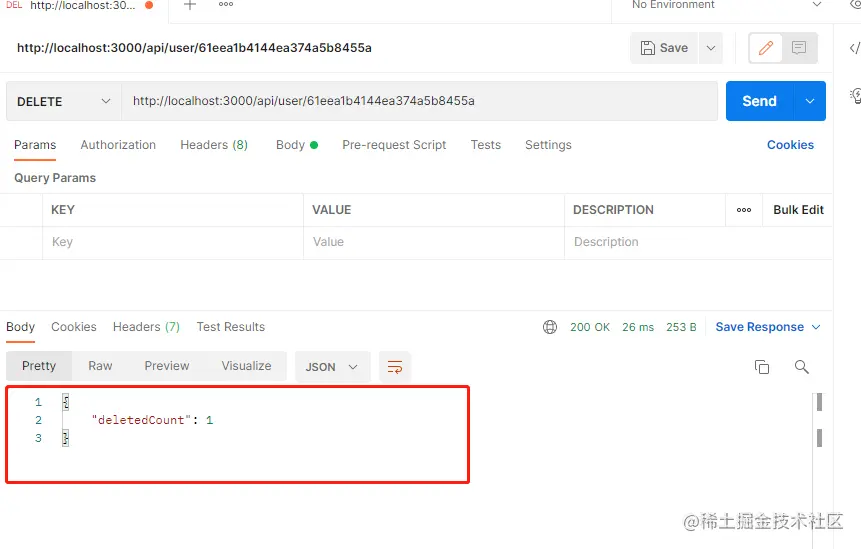Copy response using the copy icon
861x549 pixels.
click(x=762, y=367)
